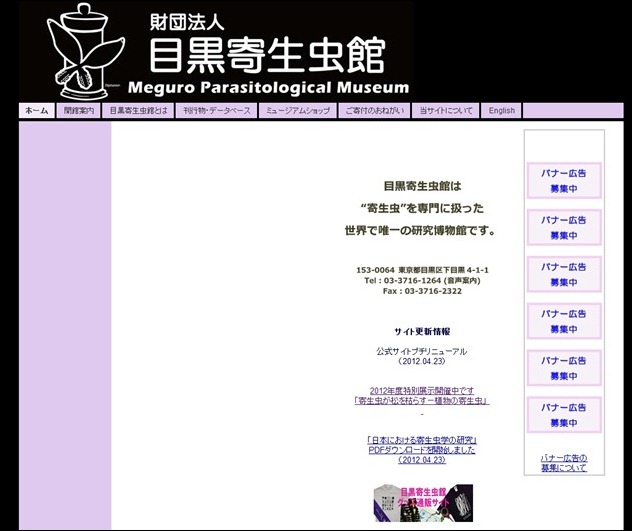The width and height of the screenshot is (632, 531).
Task: Click the museum jar and parasite logo
Action: coord(85,51)
